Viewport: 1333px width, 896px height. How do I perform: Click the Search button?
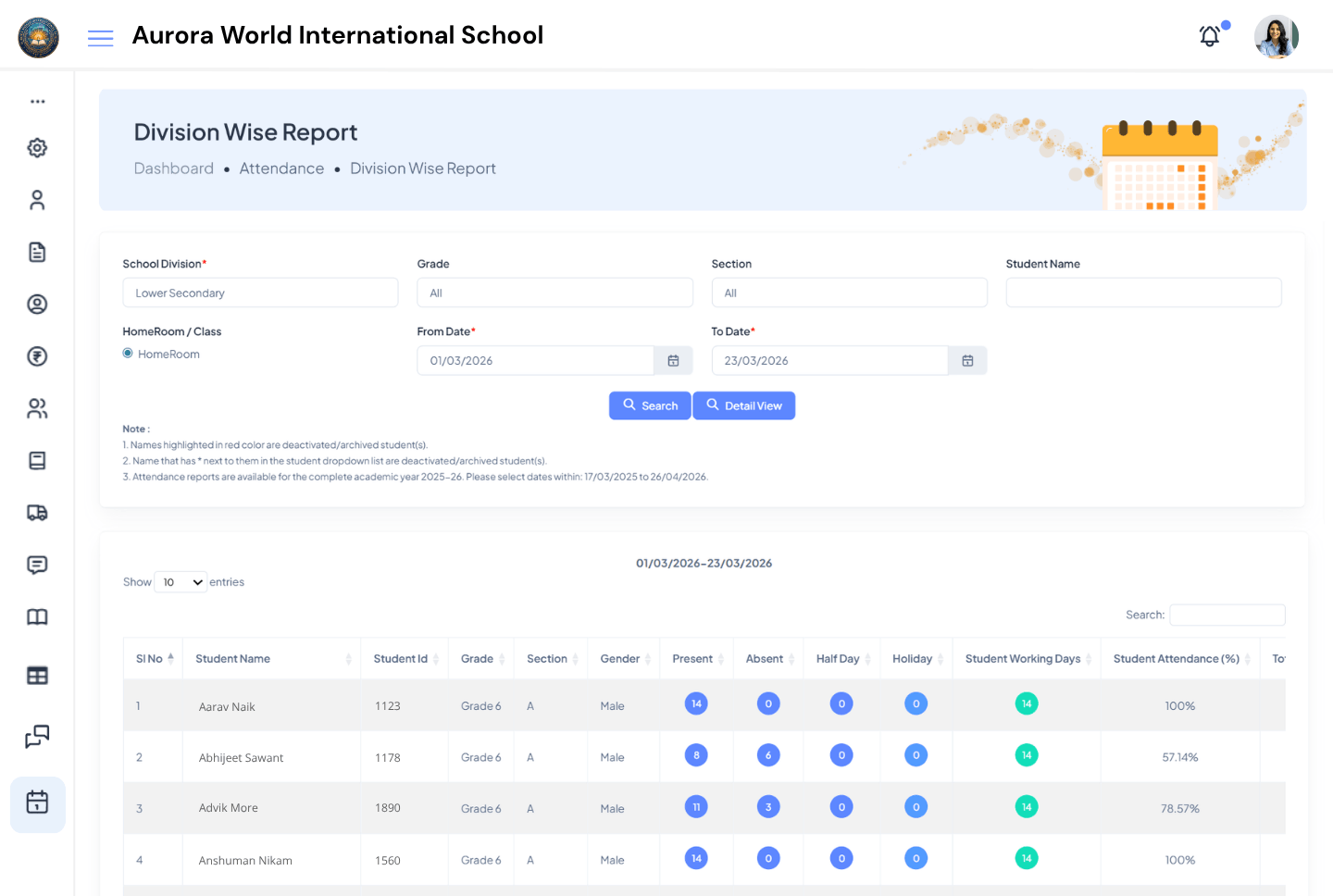tap(649, 405)
